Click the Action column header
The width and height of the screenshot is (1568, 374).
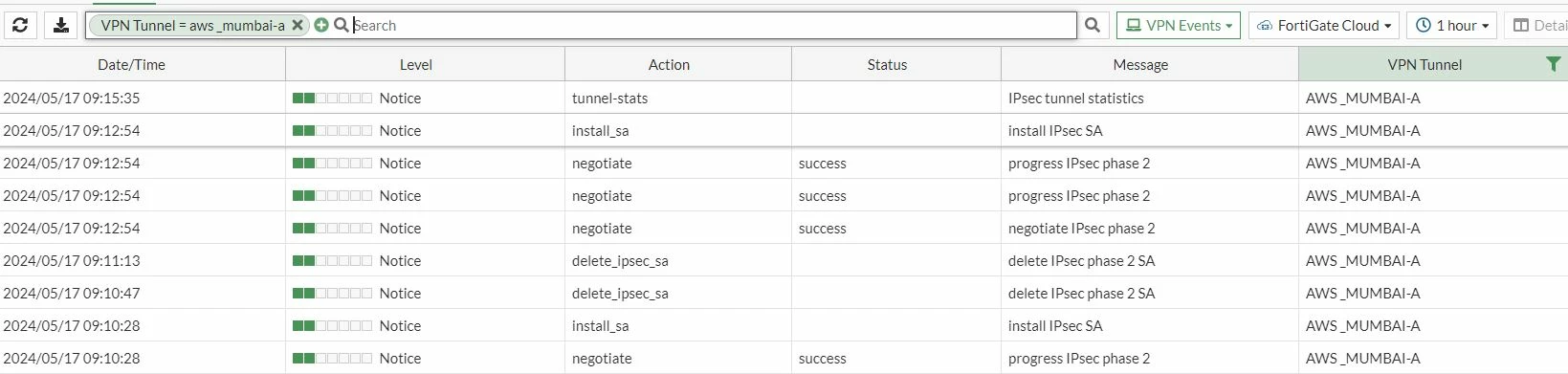click(x=669, y=65)
